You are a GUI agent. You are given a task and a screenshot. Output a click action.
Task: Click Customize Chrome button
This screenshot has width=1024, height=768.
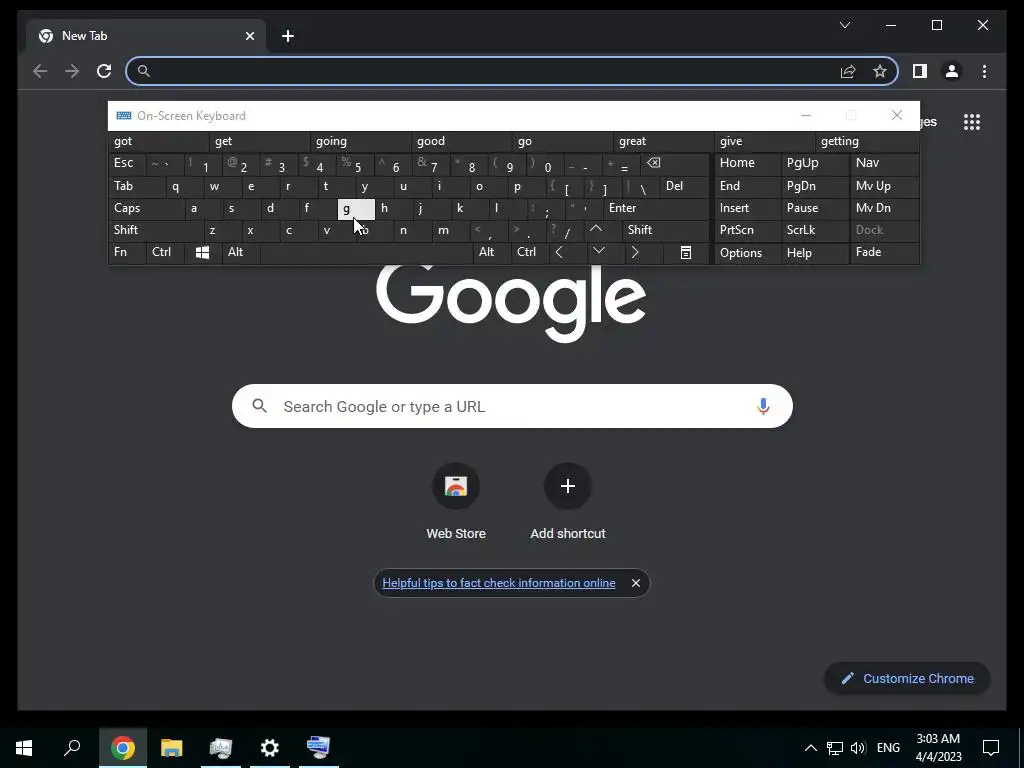pos(907,679)
